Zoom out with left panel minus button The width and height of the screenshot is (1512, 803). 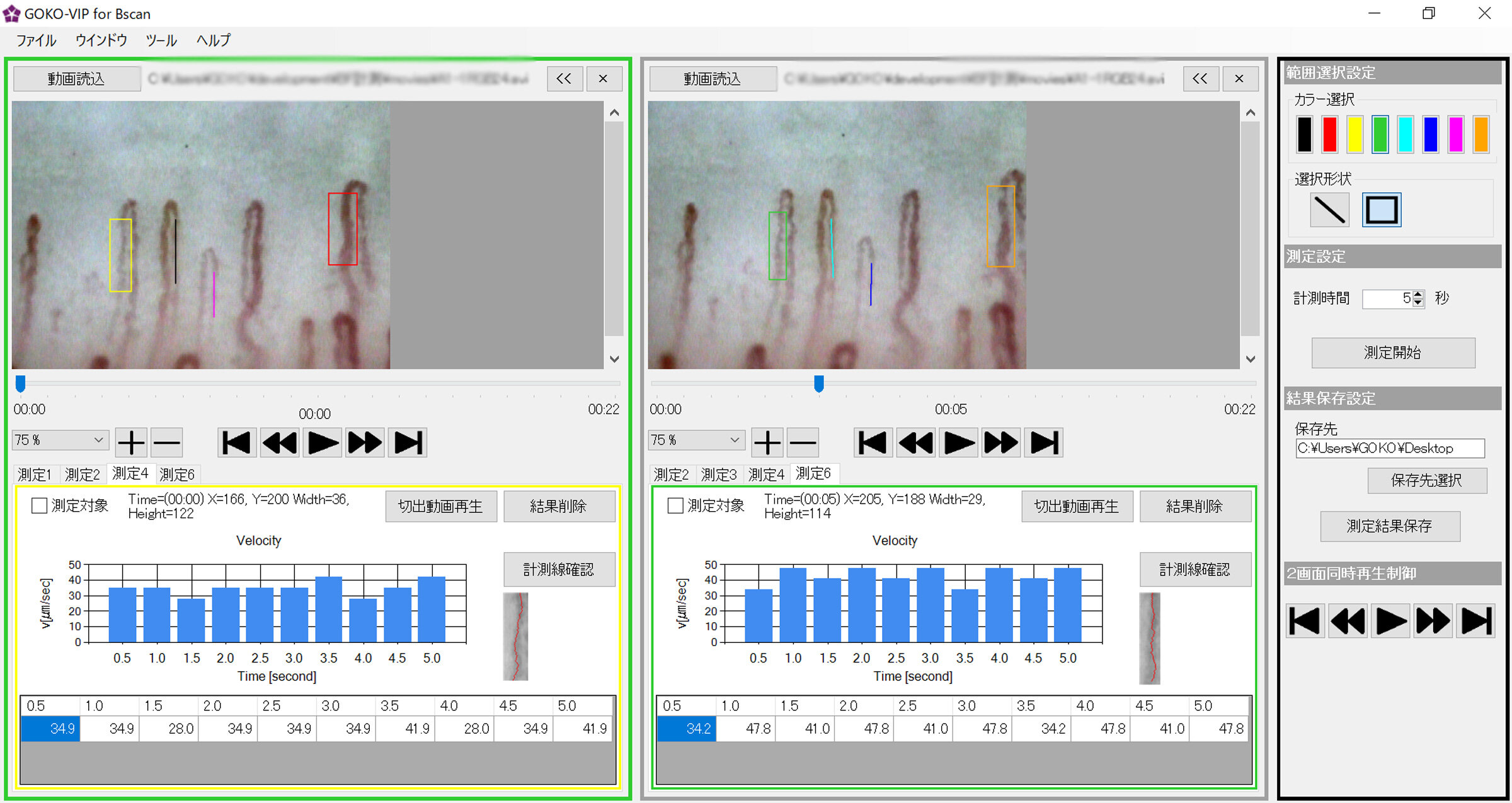coord(167,442)
